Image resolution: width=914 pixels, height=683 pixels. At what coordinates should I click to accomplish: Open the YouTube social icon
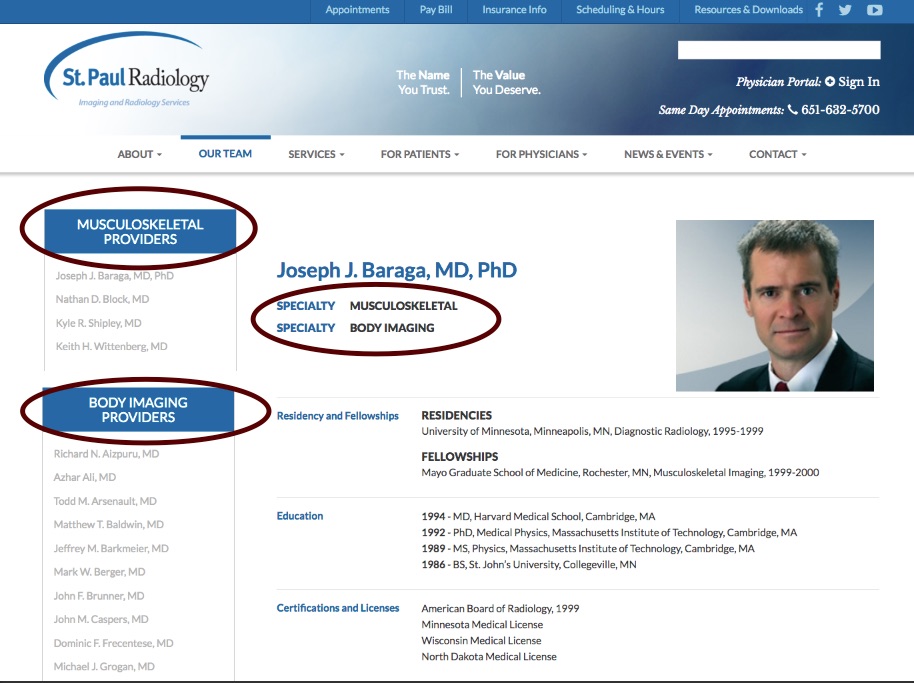(x=874, y=10)
